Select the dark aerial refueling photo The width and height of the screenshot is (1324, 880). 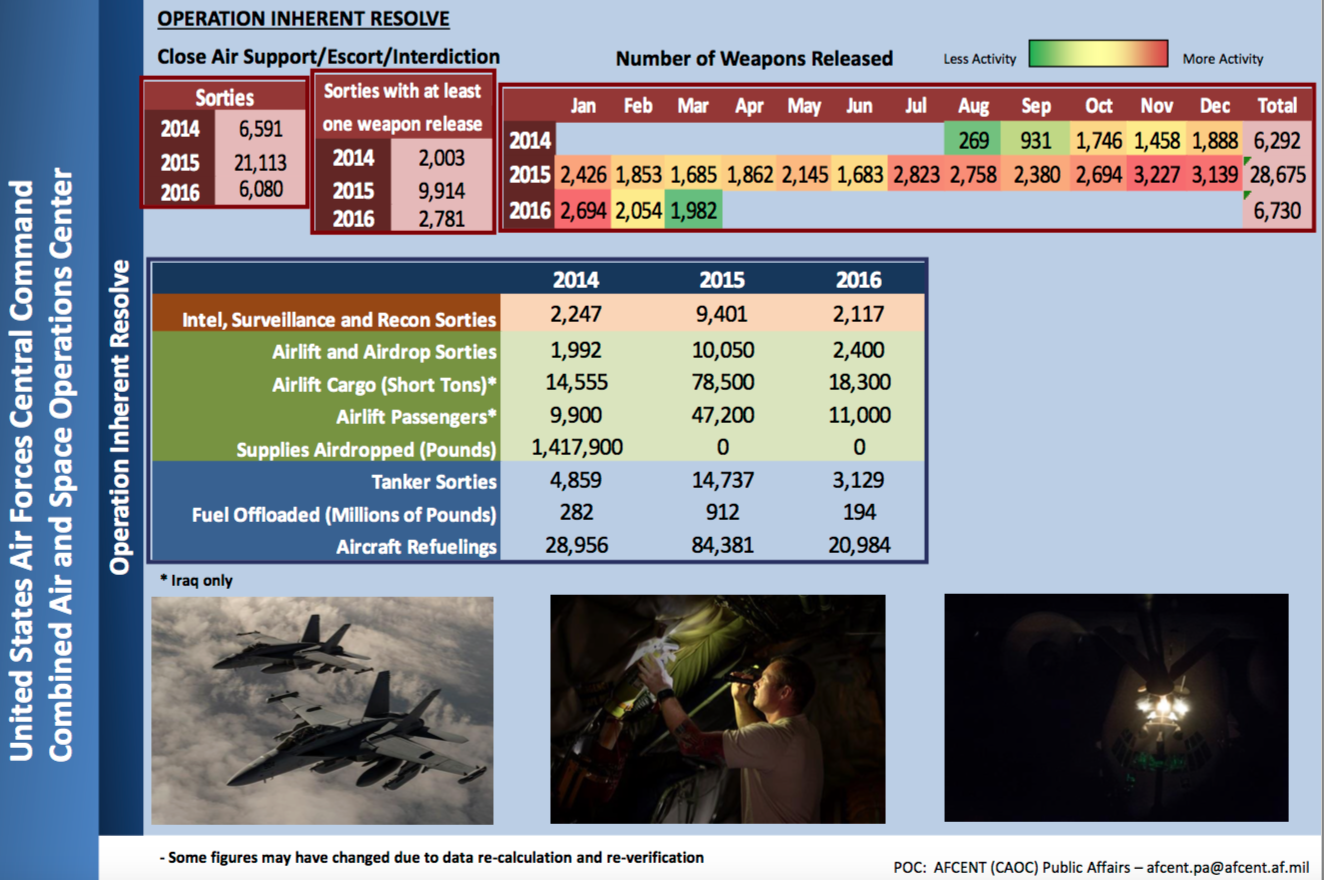(1116, 708)
